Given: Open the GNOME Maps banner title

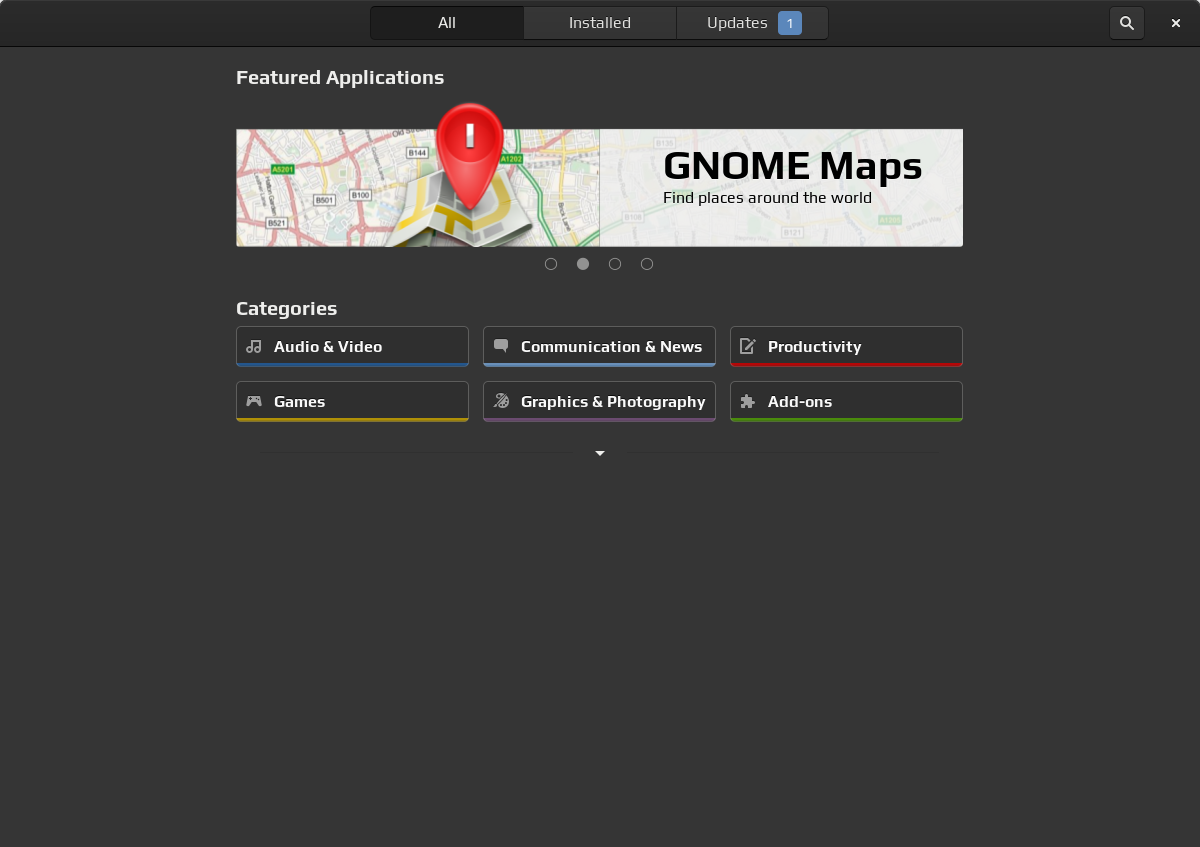Looking at the screenshot, I should pos(792,166).
